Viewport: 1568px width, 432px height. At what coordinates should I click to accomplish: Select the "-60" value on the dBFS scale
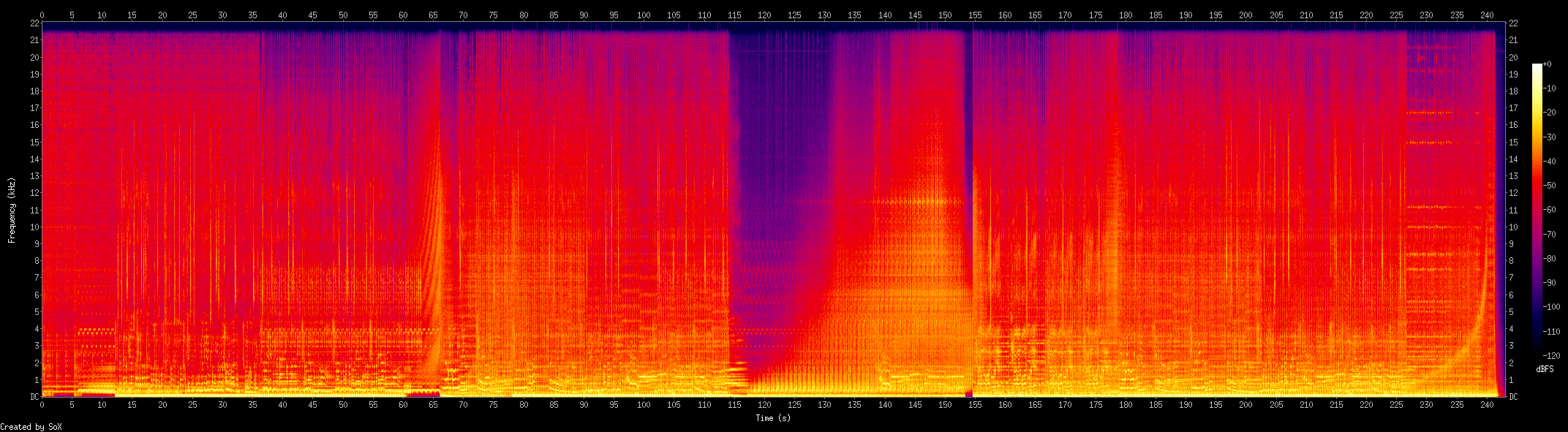pyautogui.click(x=1549, y=210)
